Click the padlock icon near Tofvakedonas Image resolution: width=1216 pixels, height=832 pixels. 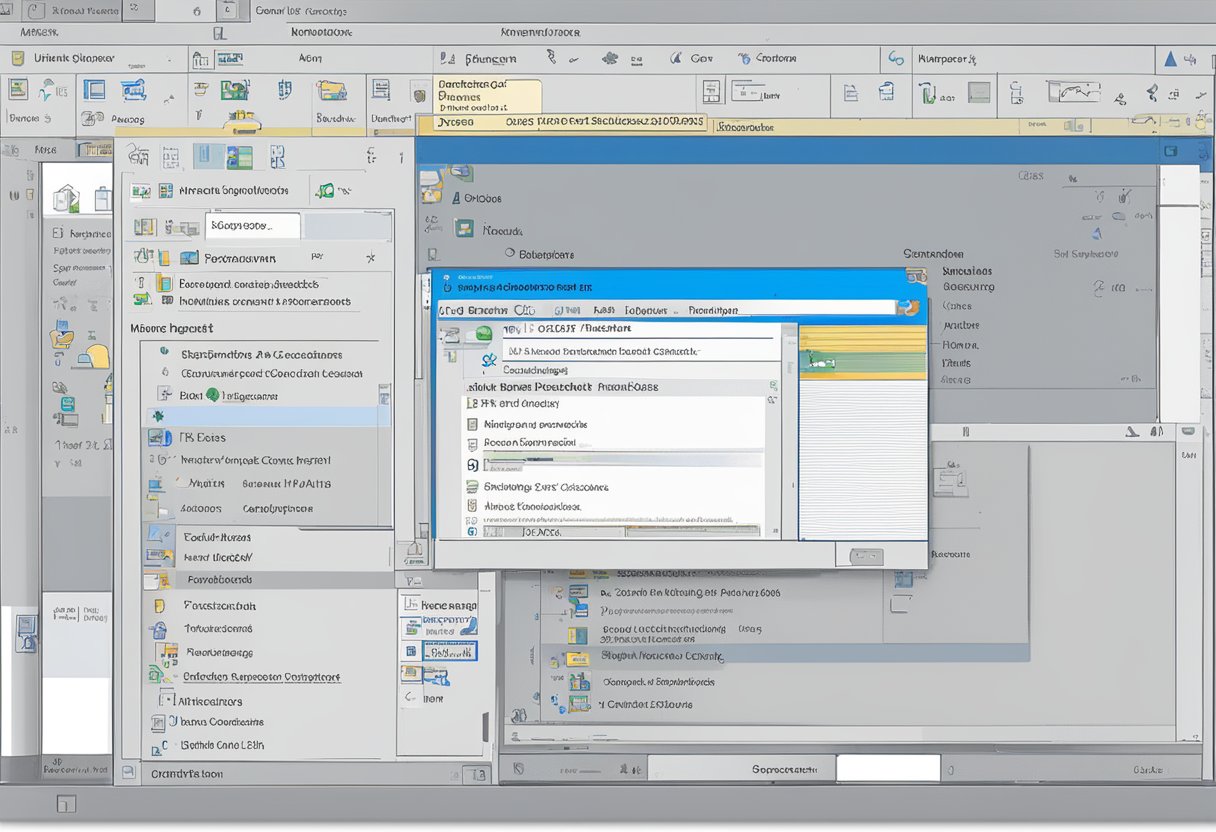pyautogui.click(x=156, y=629)
